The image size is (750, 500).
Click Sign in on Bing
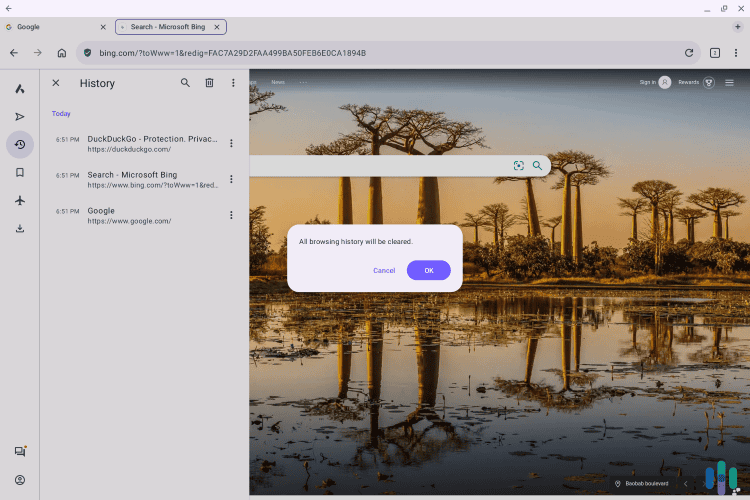click(x=655, y=82)
